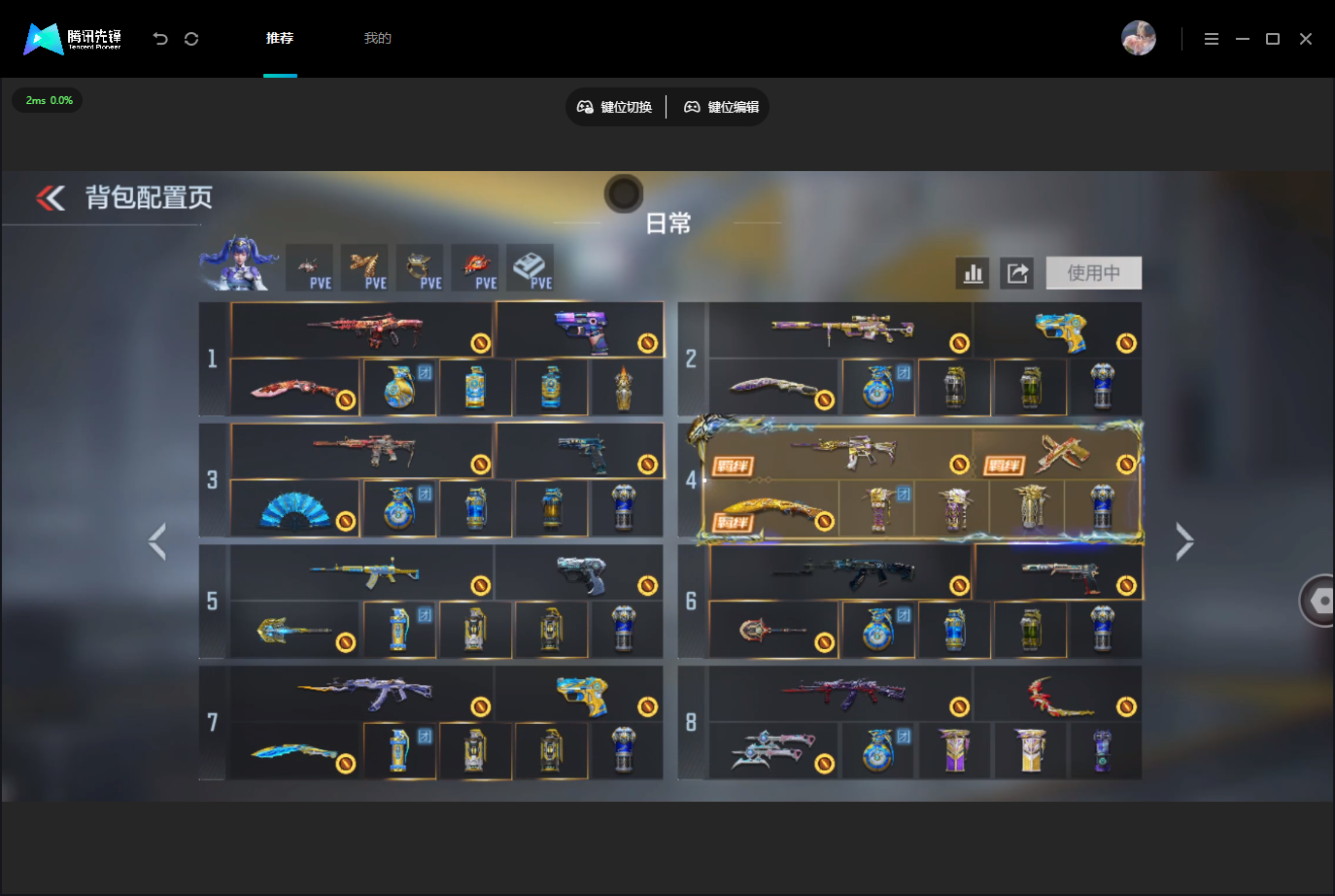The height and width of the screenshot is (896, 1335).
Task: Go to next backpack page arrow
Action: click(x=1183, y=541)
